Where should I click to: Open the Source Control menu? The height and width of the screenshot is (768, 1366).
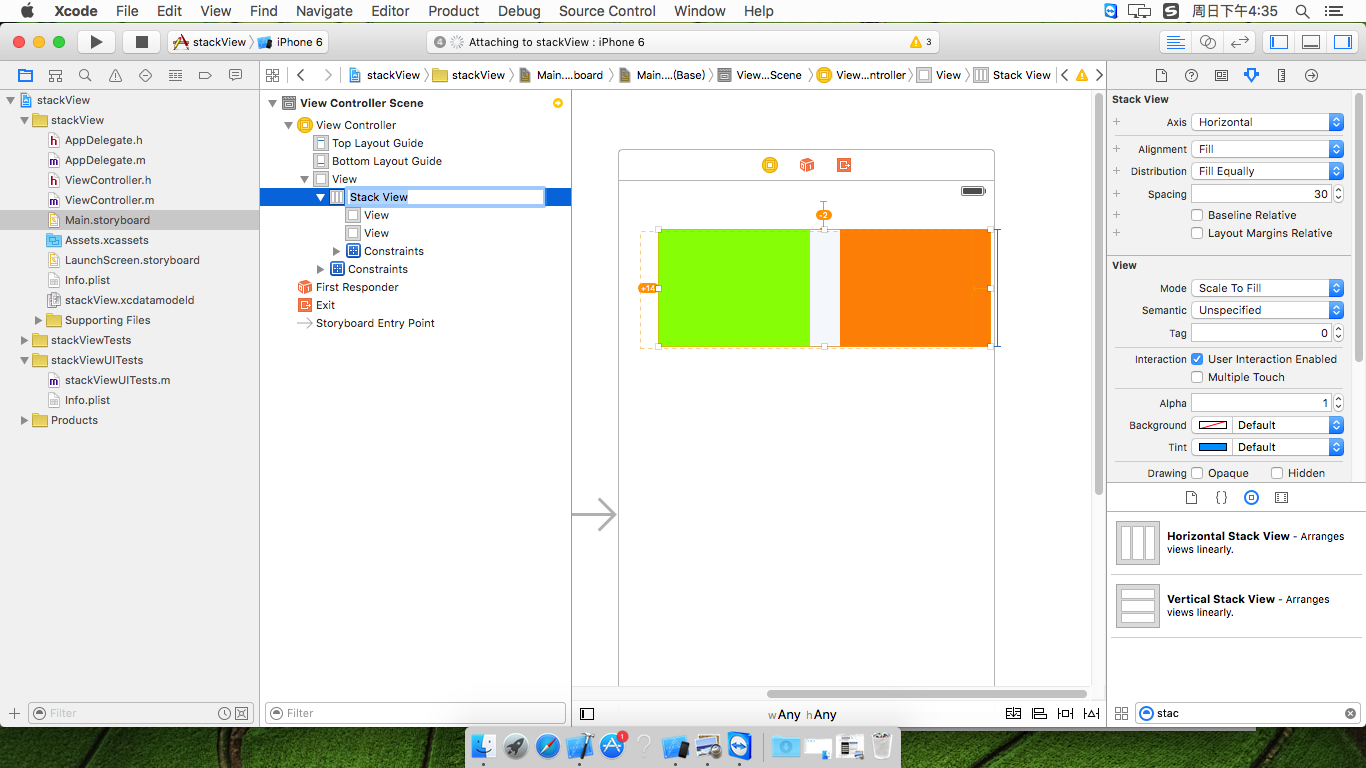(607, 11)
